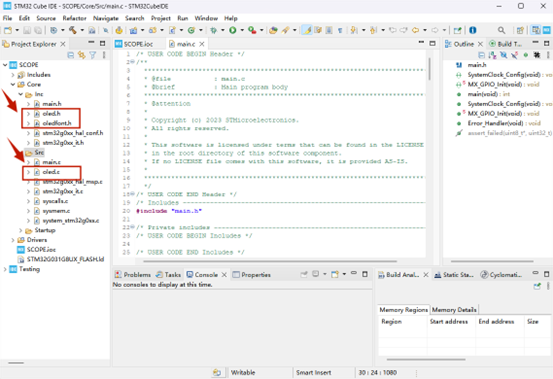The height and width of the screenshot is (379, 553).
Task: Expand the Testing project
Action: tap(5, 269)
